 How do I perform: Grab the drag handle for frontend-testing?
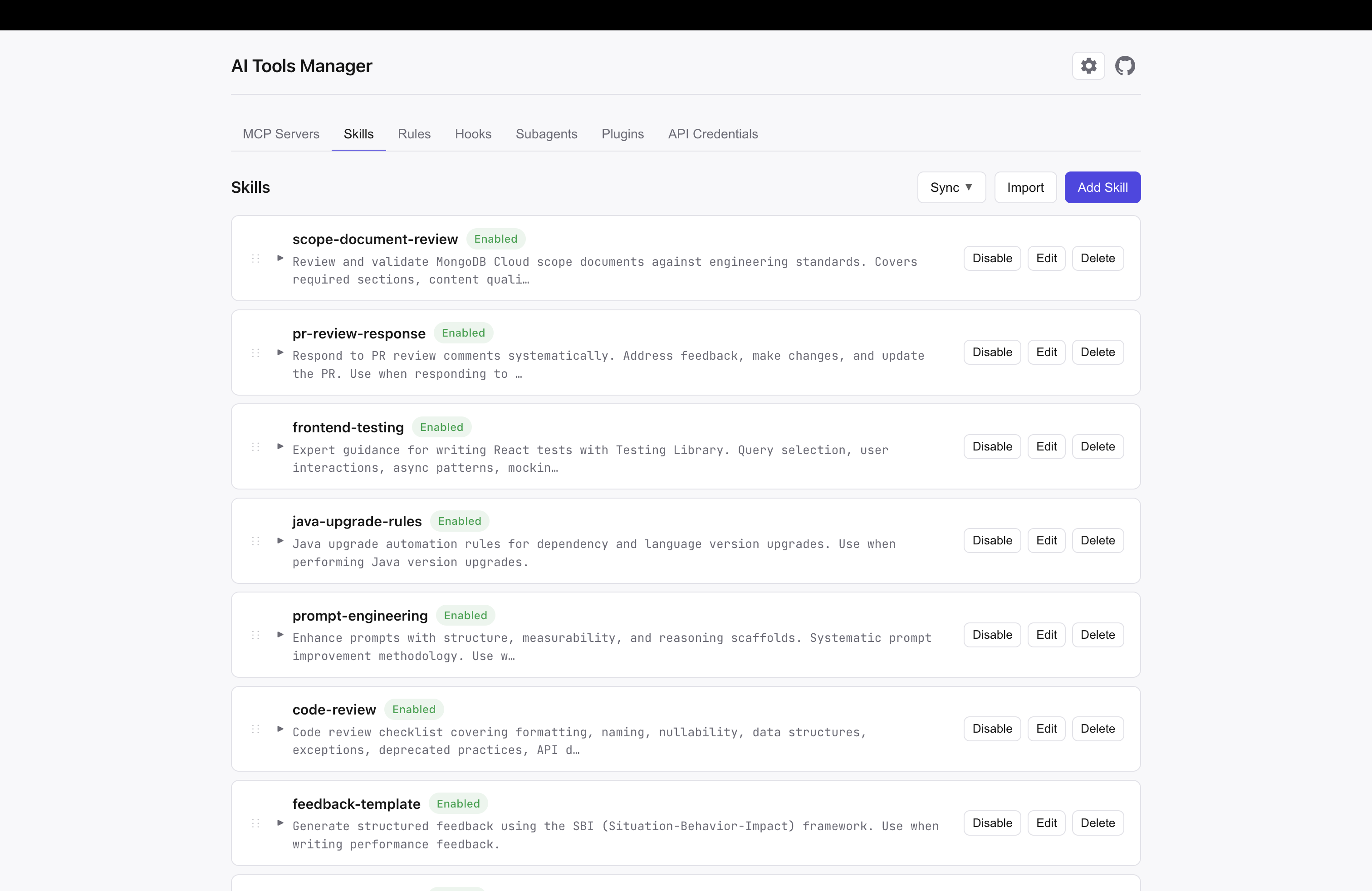coord(255,447)
